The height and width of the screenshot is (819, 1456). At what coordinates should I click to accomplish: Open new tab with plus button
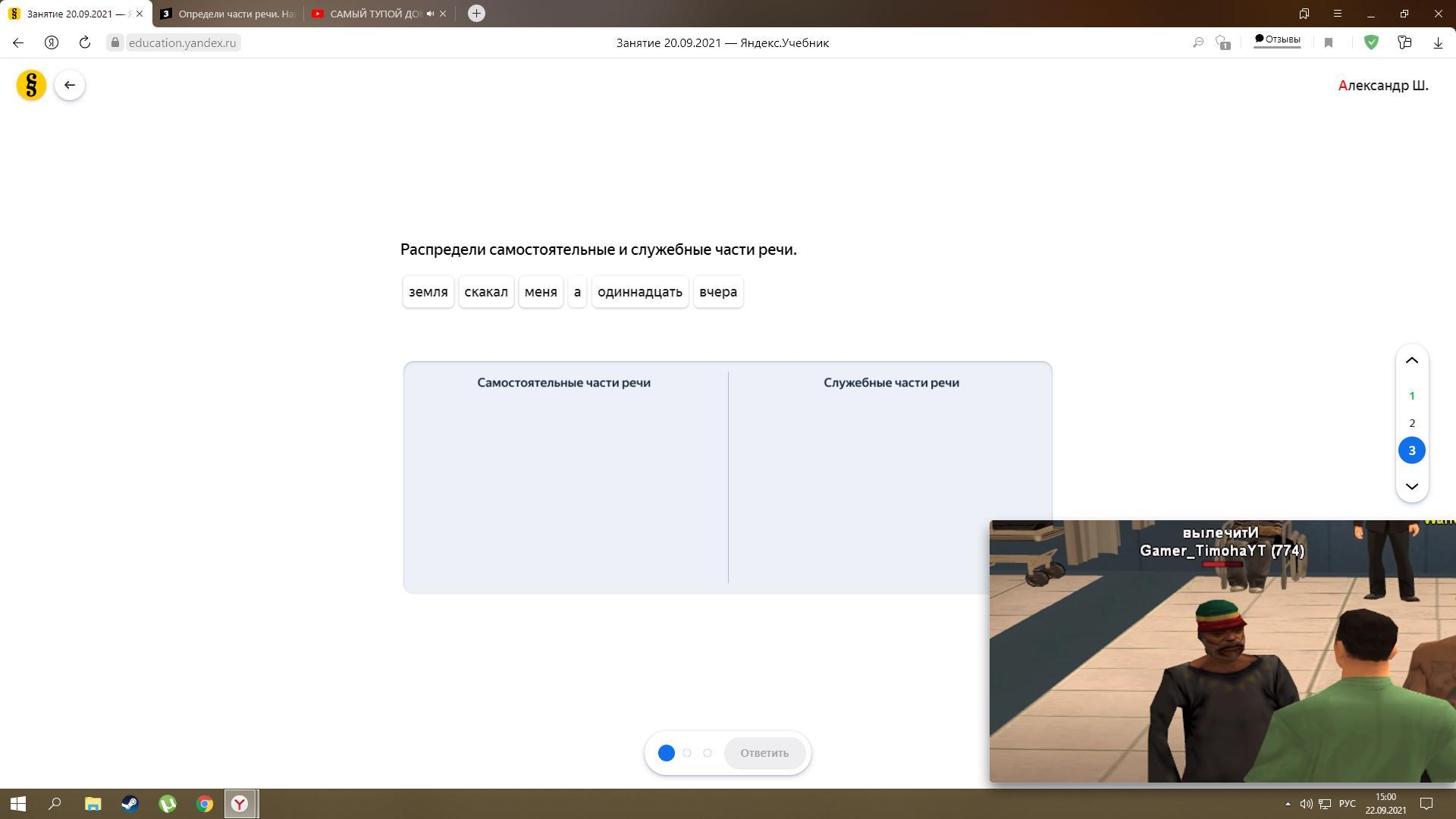click(476, 13)
